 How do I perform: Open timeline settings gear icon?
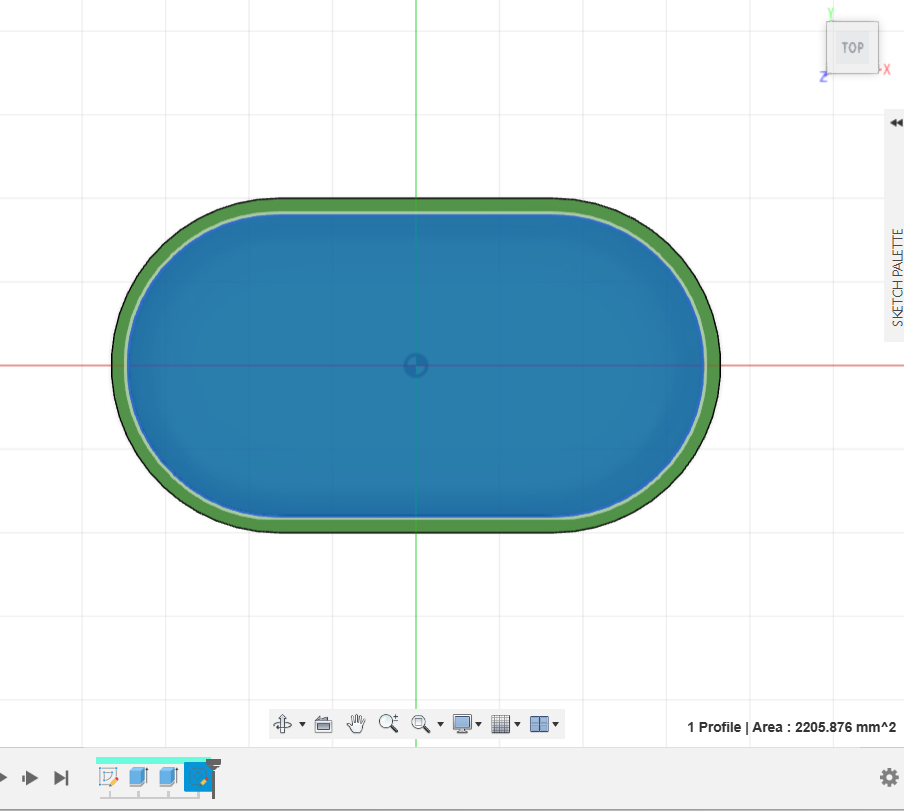(888, 777)
